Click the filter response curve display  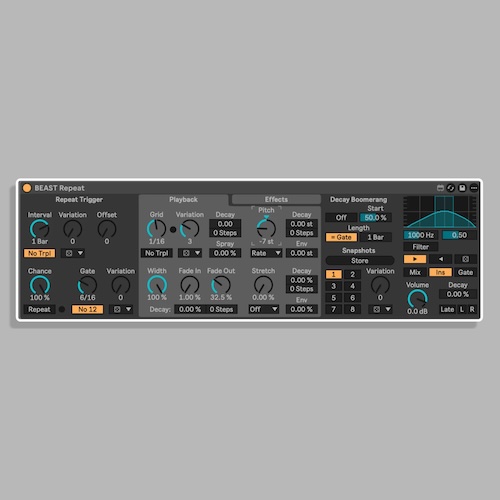(x=440, y=212)
